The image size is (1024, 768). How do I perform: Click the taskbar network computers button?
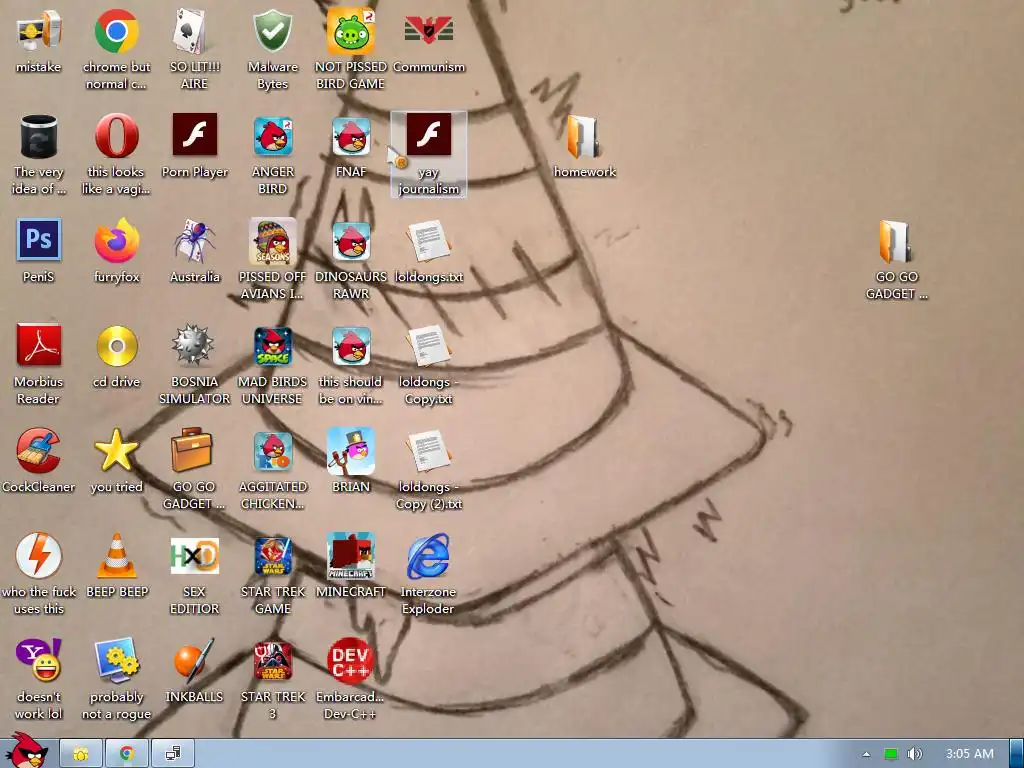[173, 754]
